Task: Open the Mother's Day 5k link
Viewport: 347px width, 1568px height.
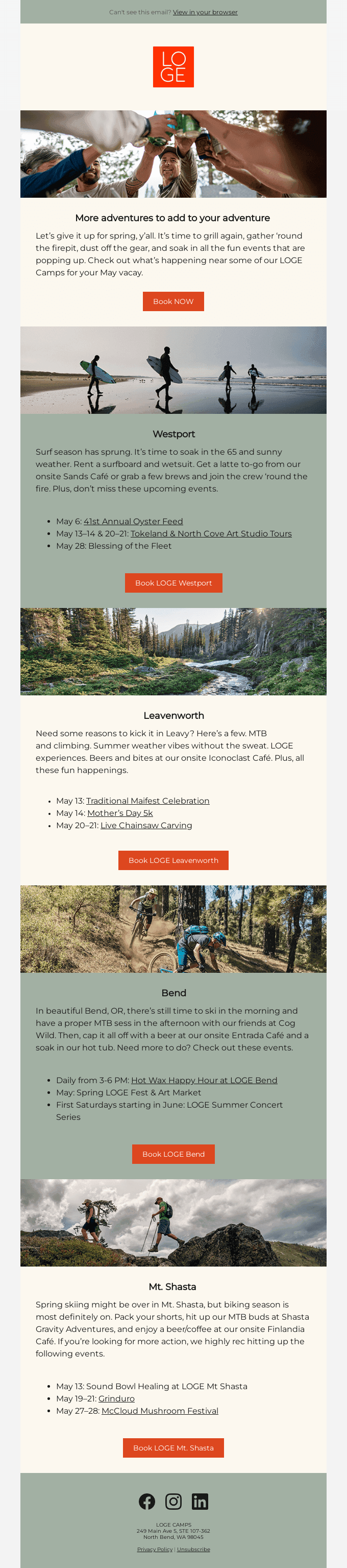Action: pos(120,812)
